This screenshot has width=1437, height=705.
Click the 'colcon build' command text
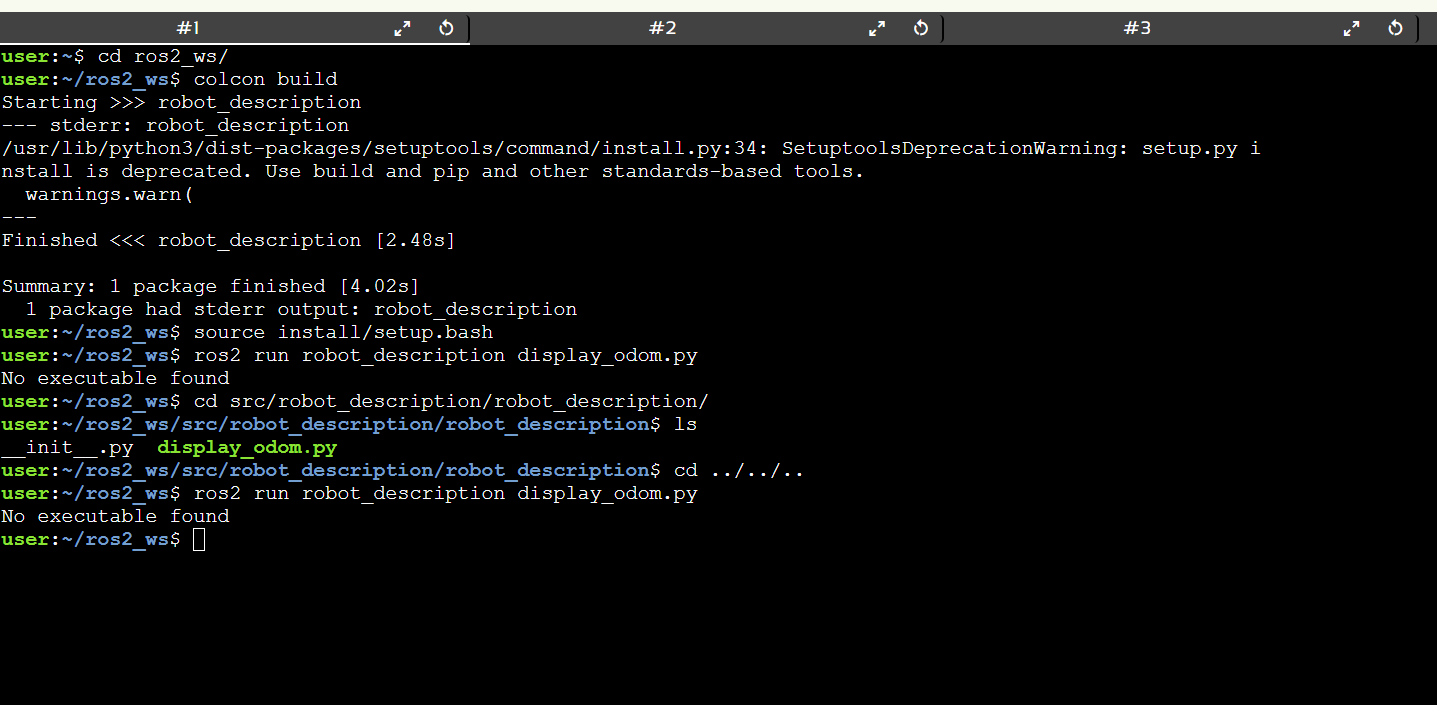[x=265, y=79]
